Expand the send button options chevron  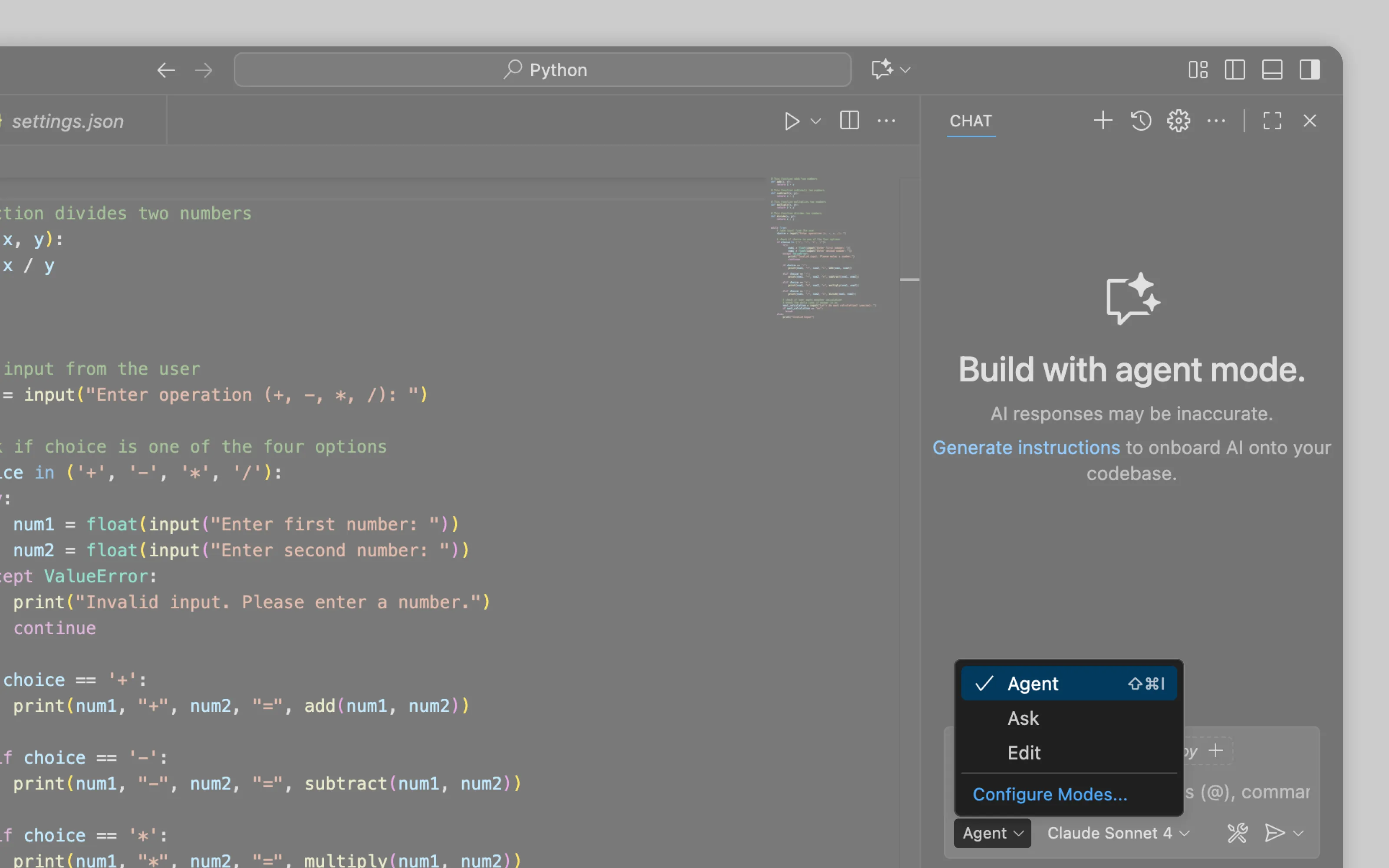coord(1299,832)
